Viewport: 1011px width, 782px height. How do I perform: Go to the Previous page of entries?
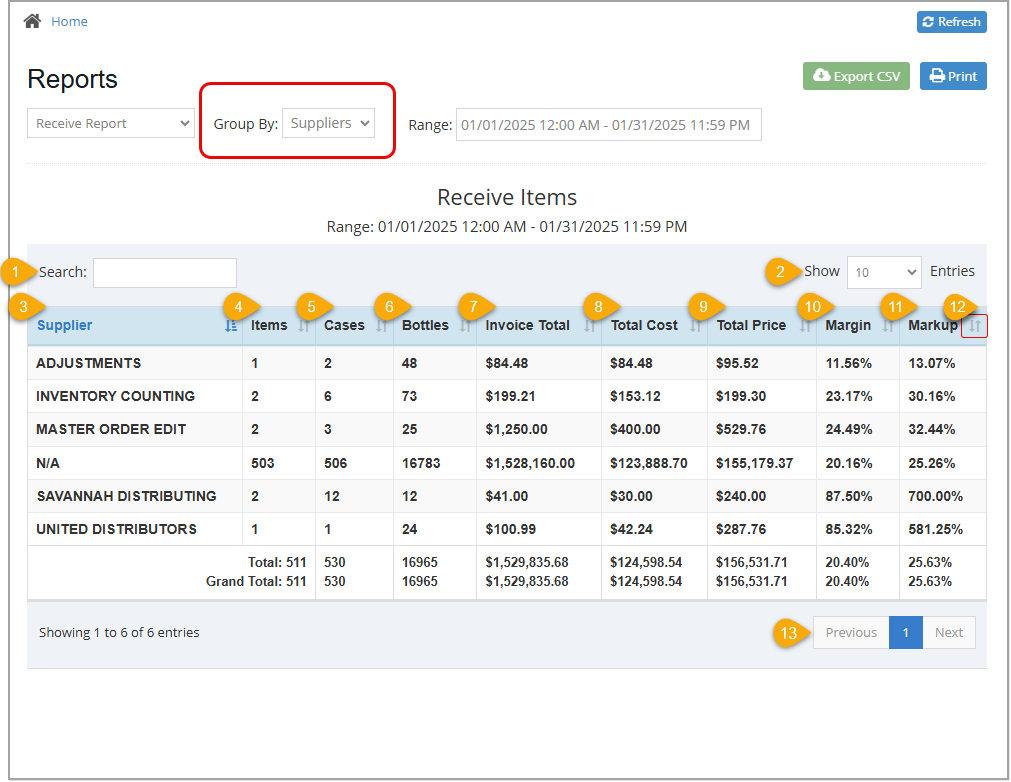[850, 632]
